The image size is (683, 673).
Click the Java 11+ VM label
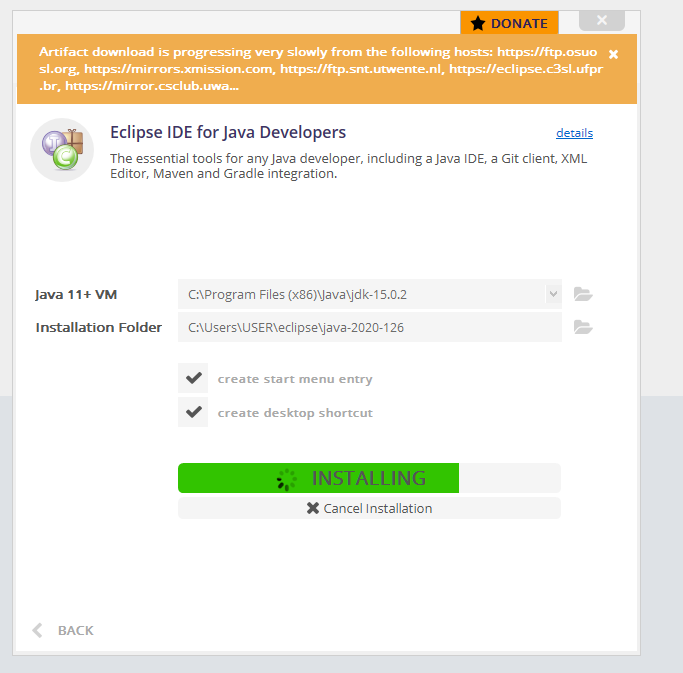click(76, 294)
